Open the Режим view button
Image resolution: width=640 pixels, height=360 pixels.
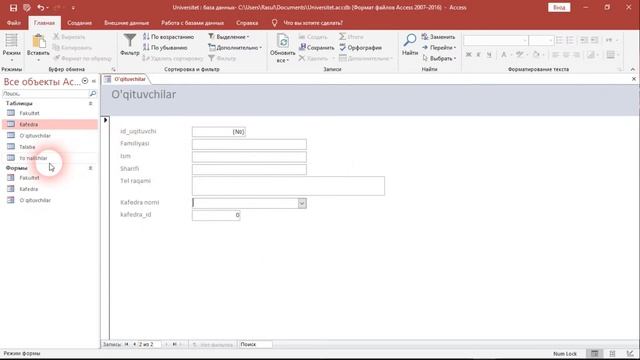click(x=11, y=48)
